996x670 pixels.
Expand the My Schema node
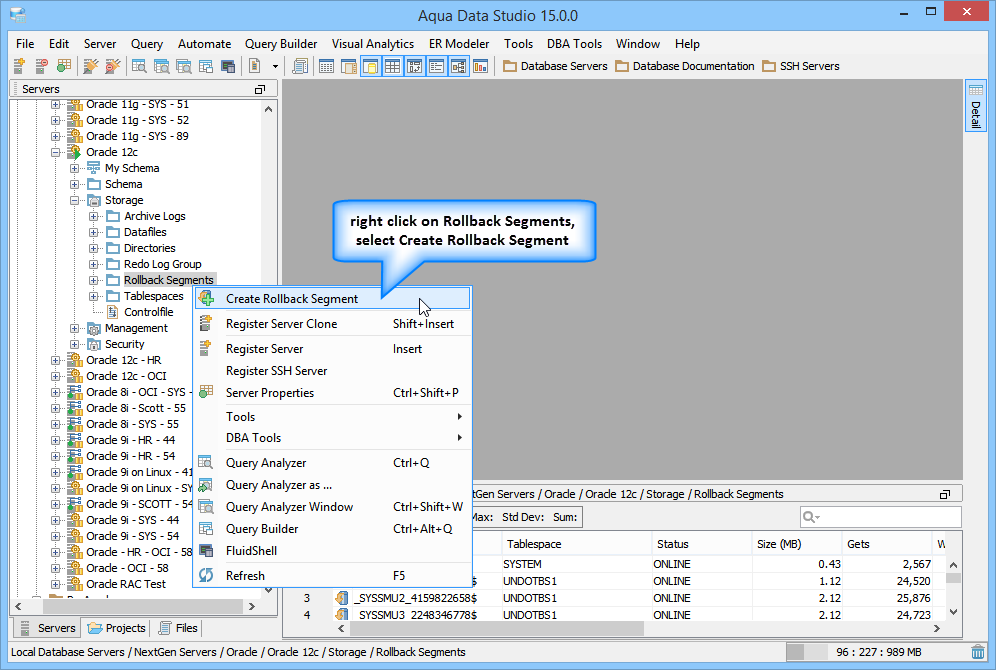75,168
